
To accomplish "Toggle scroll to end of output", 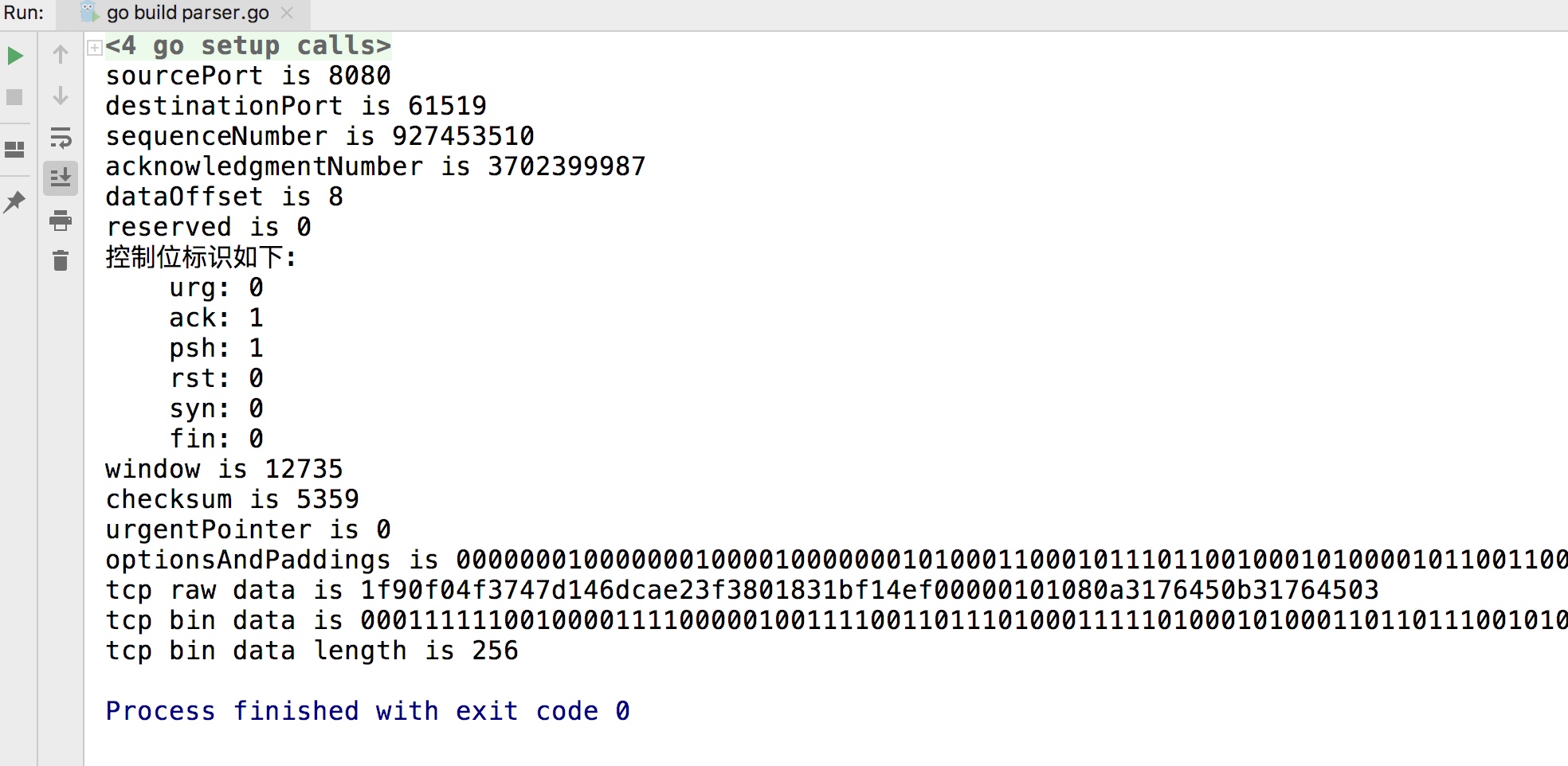I will [61, 178].
